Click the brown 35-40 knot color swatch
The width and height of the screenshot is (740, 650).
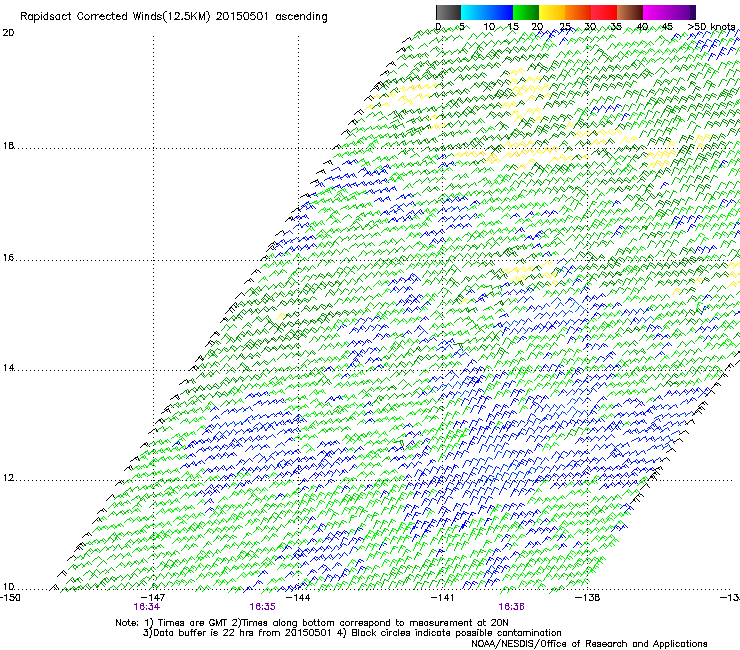point(630,12)
